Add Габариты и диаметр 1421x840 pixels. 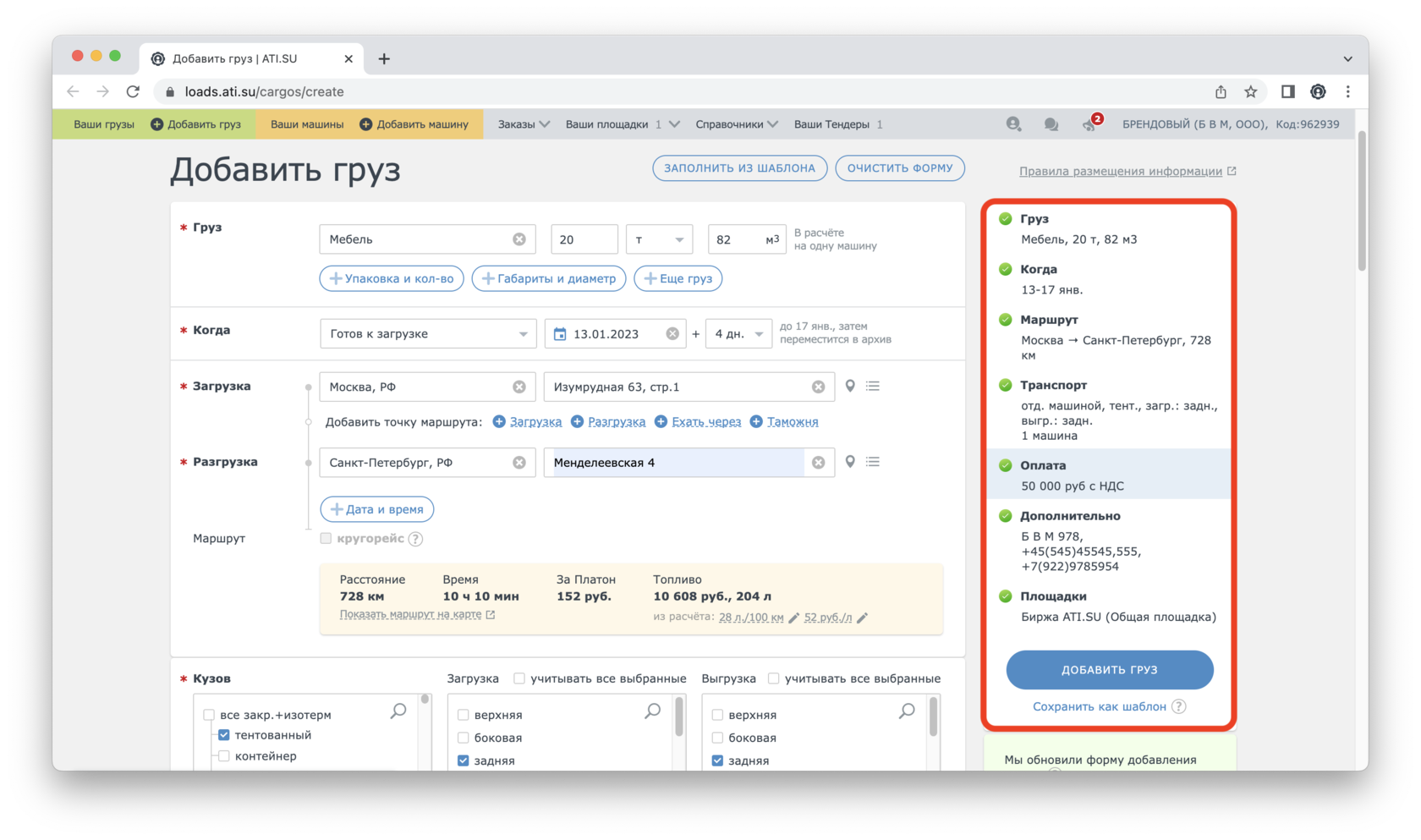click(x=549, y=278)
